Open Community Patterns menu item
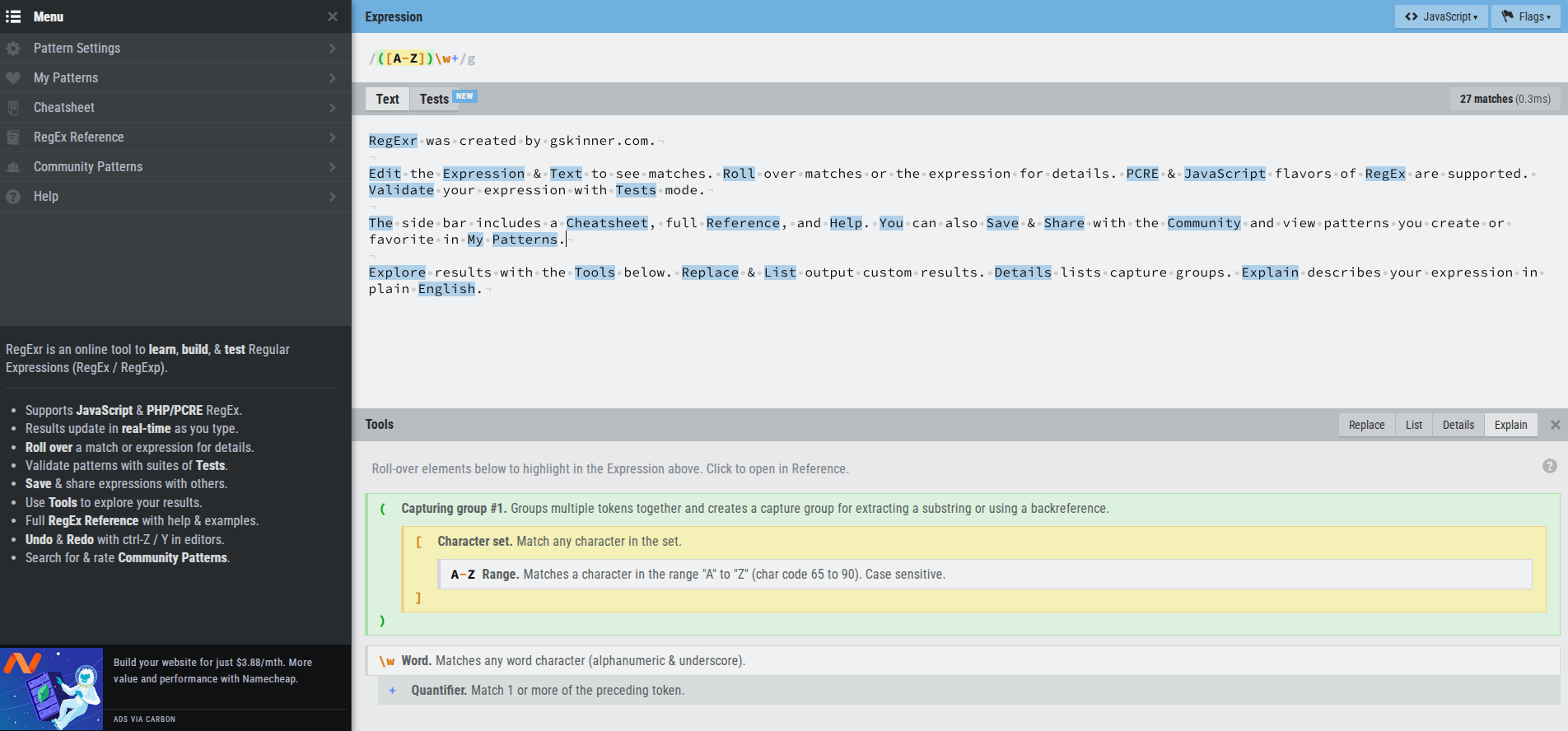The width and height of the screenshot is (1568, 731). coord(175,167)
